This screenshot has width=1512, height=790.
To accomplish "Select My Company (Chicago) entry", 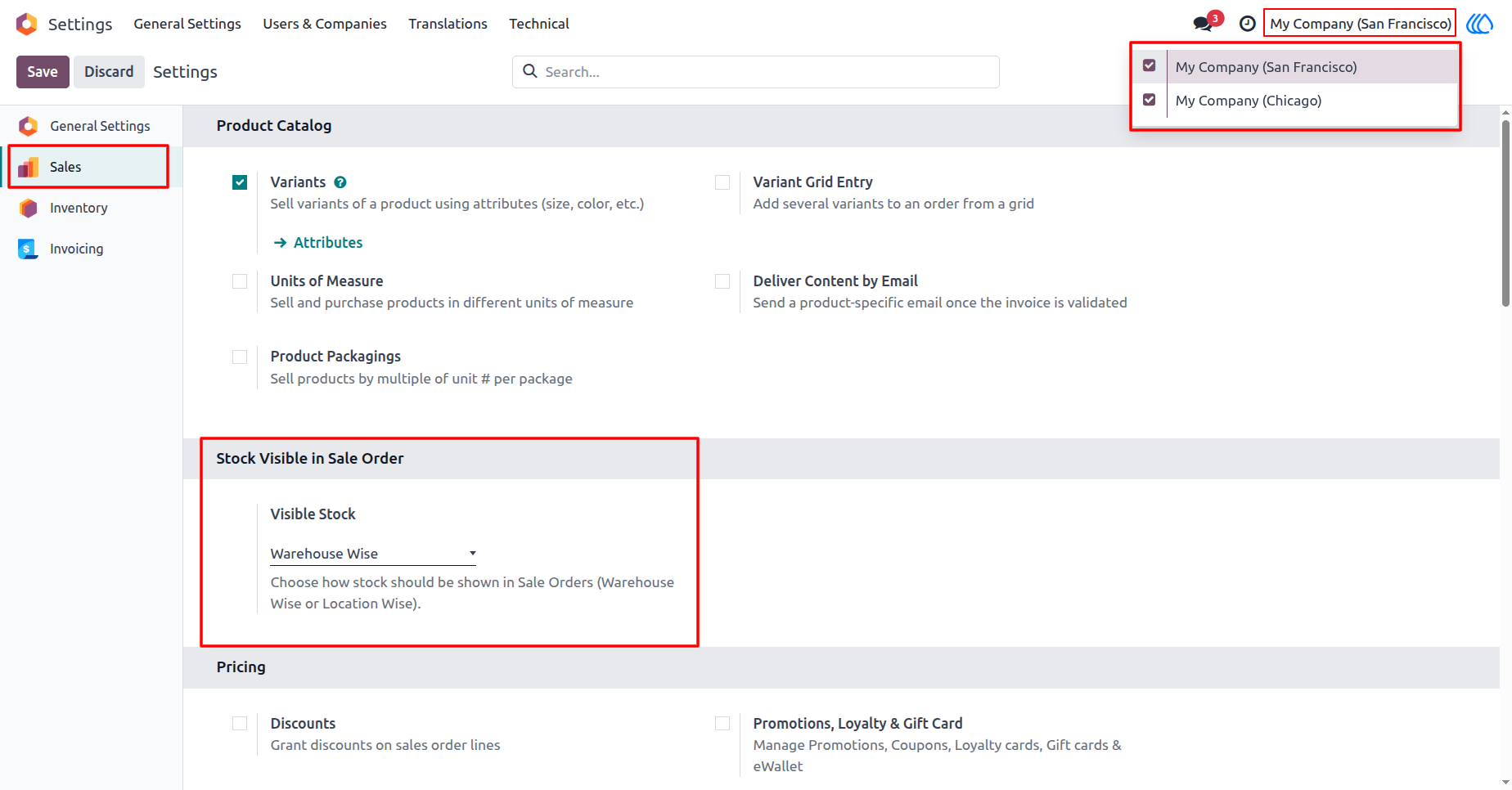I will (x=1312, y=101).
